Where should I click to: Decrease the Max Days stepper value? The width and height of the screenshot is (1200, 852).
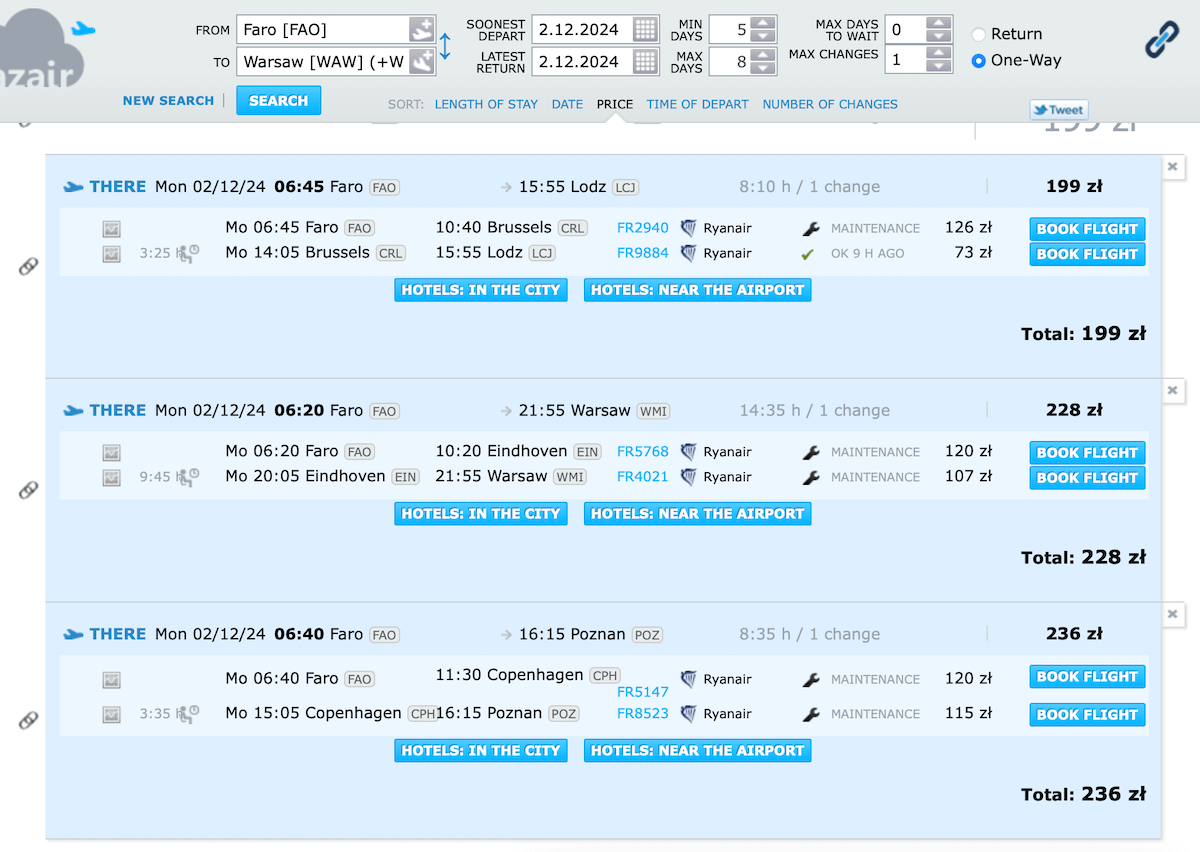(x=763, y=68)
